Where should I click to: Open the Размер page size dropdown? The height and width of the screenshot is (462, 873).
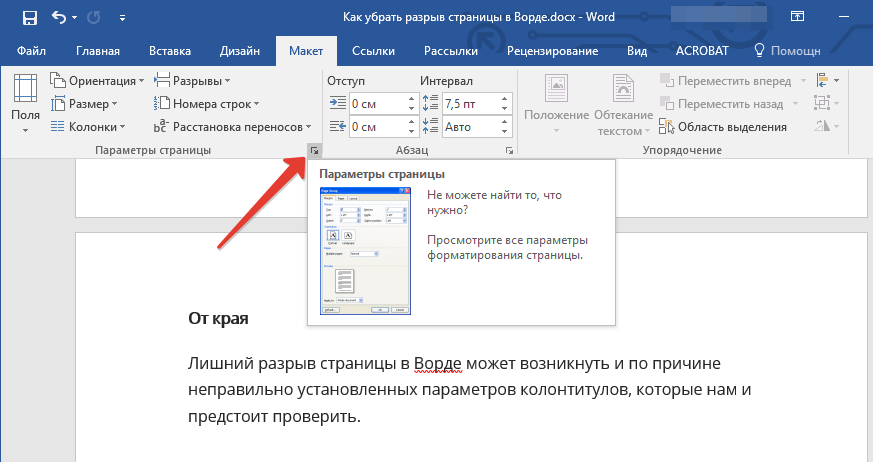[x=84, y=104]
